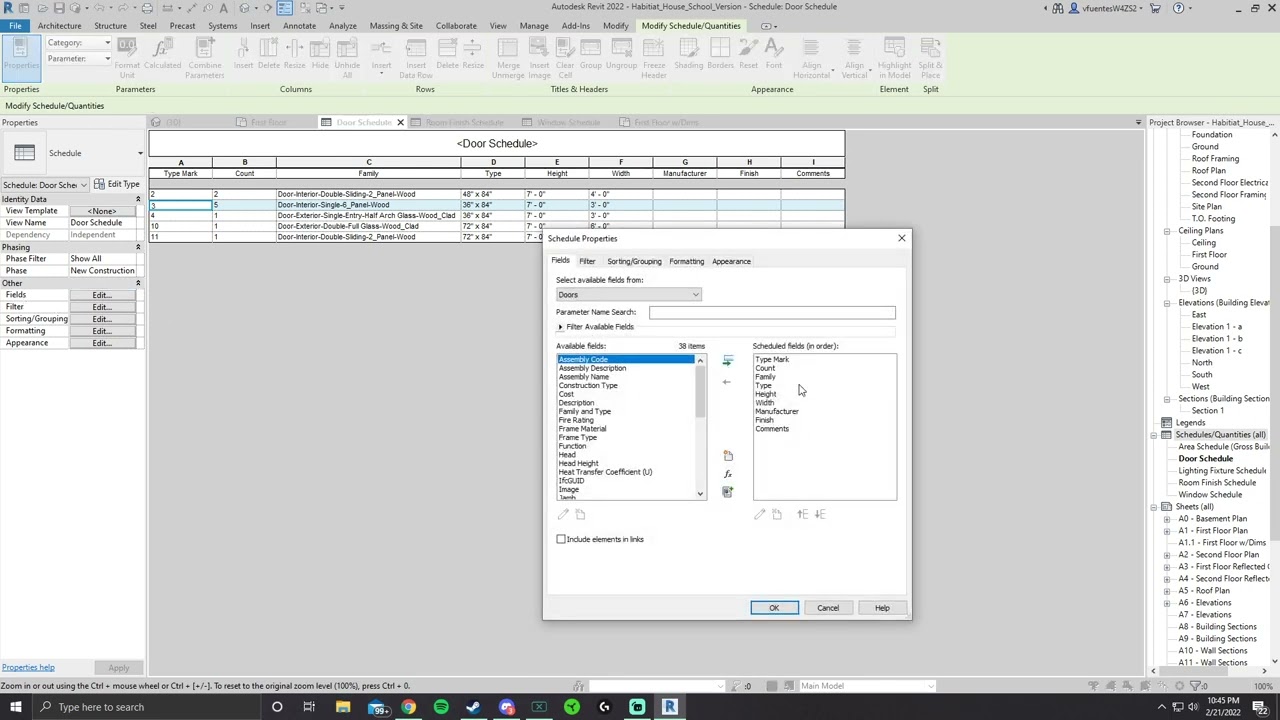Open Google Chrome from the taskbar

coord(408,707)
